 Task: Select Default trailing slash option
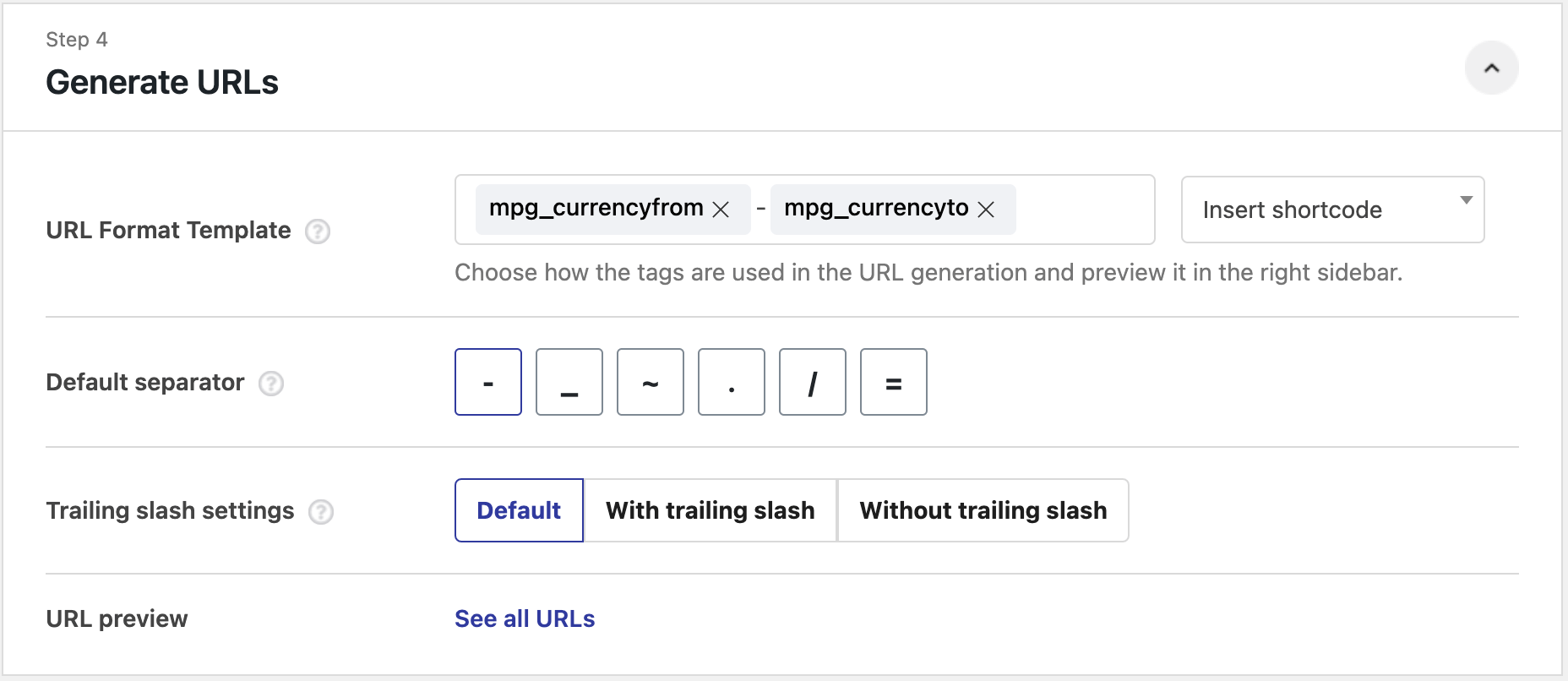tap(519, 510)
